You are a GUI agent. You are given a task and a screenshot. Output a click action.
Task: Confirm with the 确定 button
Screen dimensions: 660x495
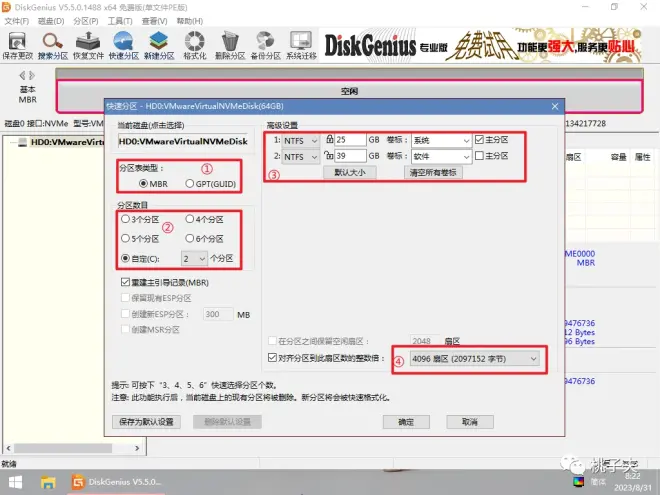click(406, 421)
